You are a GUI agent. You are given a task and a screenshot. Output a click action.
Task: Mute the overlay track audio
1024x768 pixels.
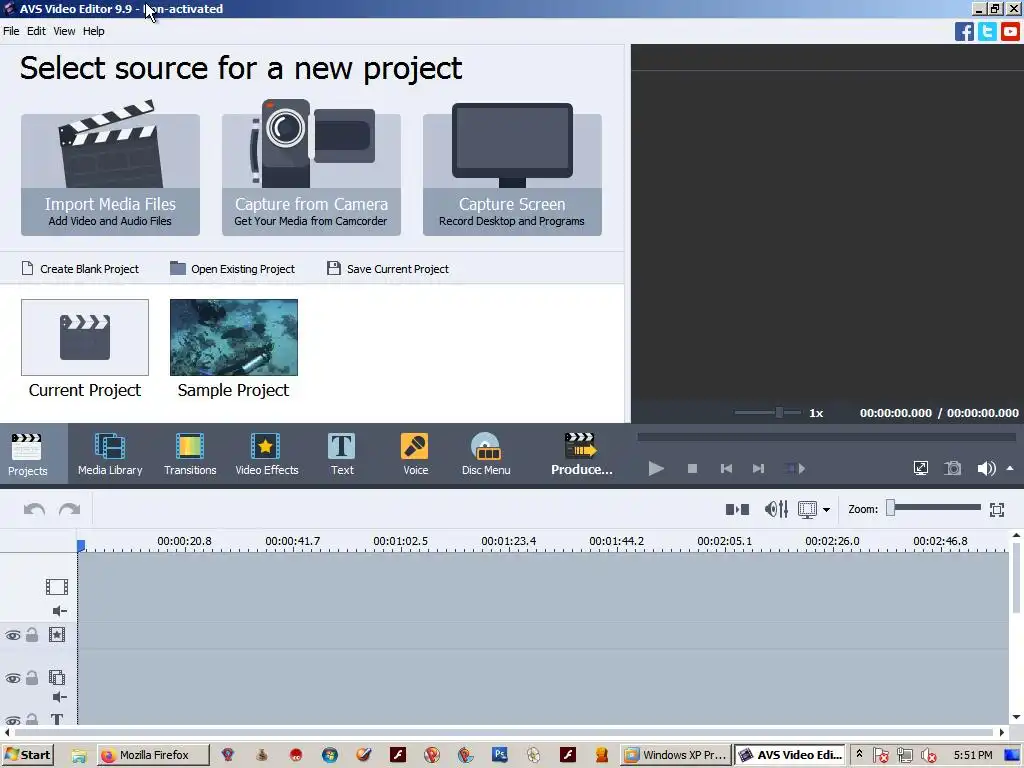coord(59,697)
